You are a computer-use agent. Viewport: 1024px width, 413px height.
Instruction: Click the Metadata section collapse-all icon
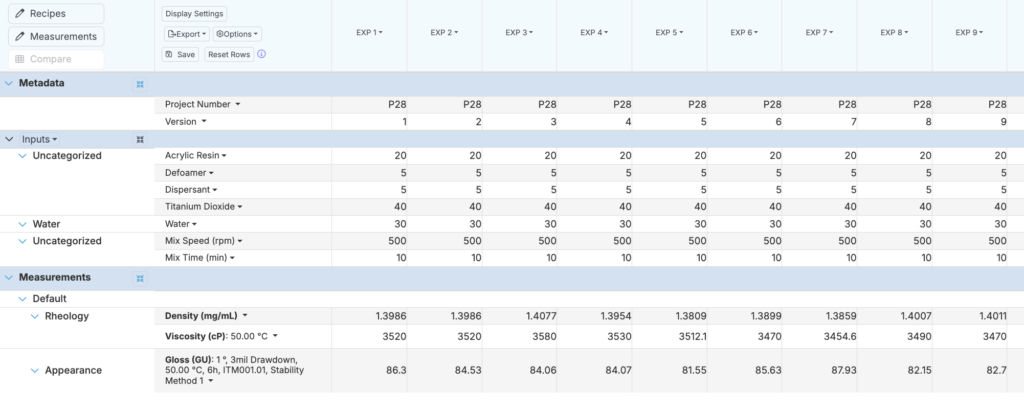(x=140, y=84)
